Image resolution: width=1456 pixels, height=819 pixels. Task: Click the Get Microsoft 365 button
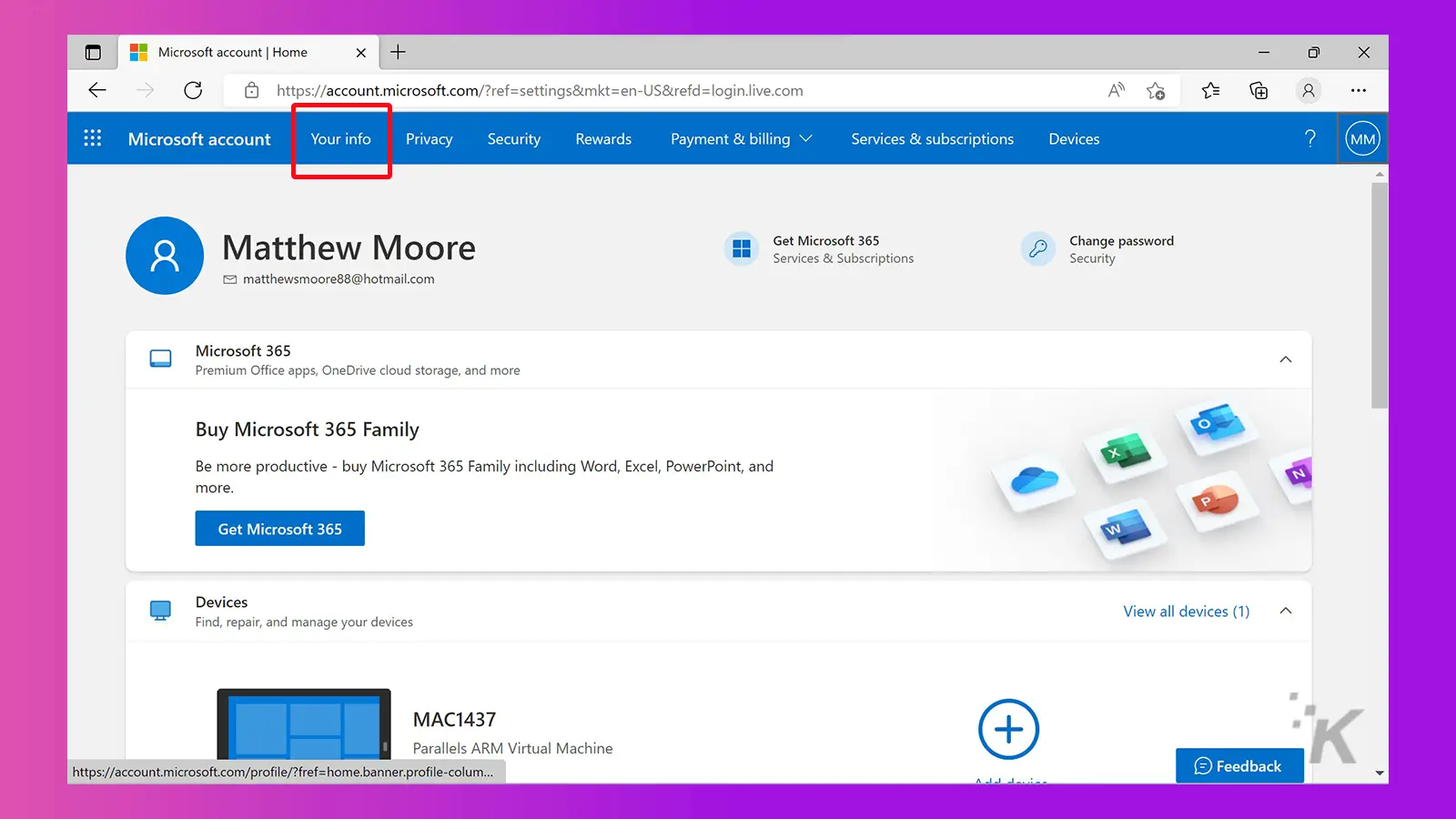click(x=280, y=529)
